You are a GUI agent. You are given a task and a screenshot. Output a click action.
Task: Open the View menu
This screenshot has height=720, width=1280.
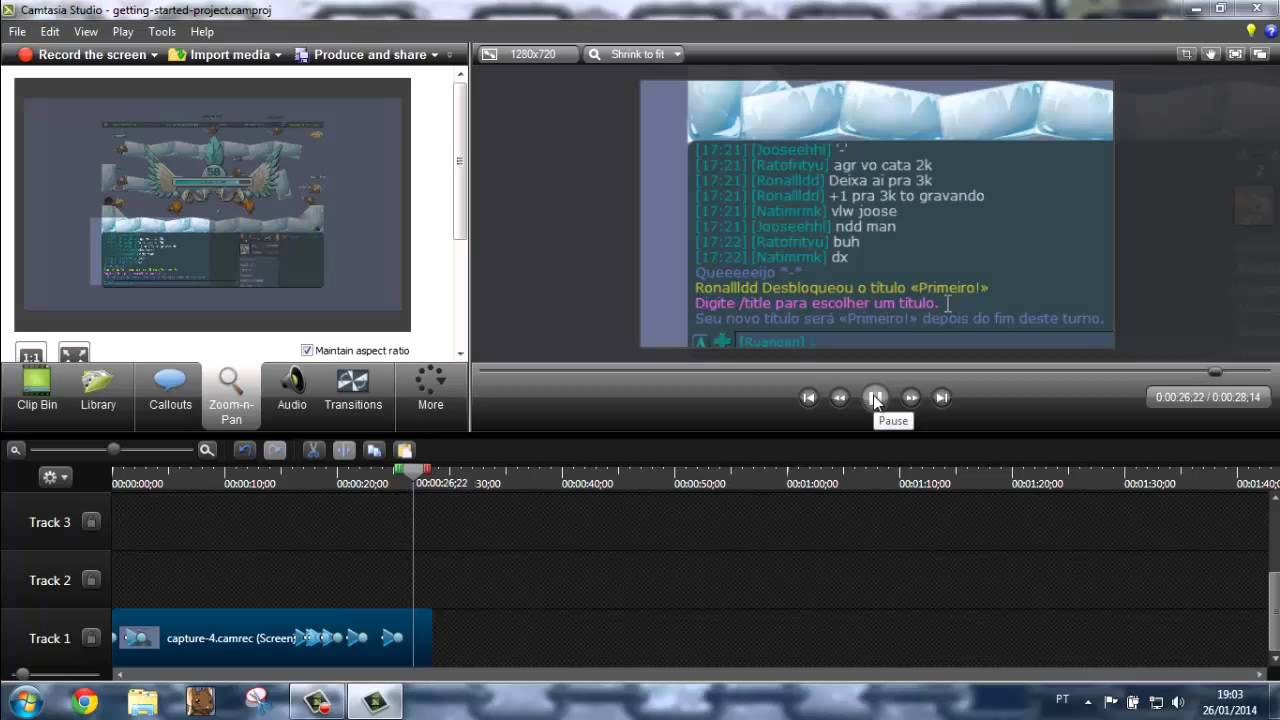point(86,32)
